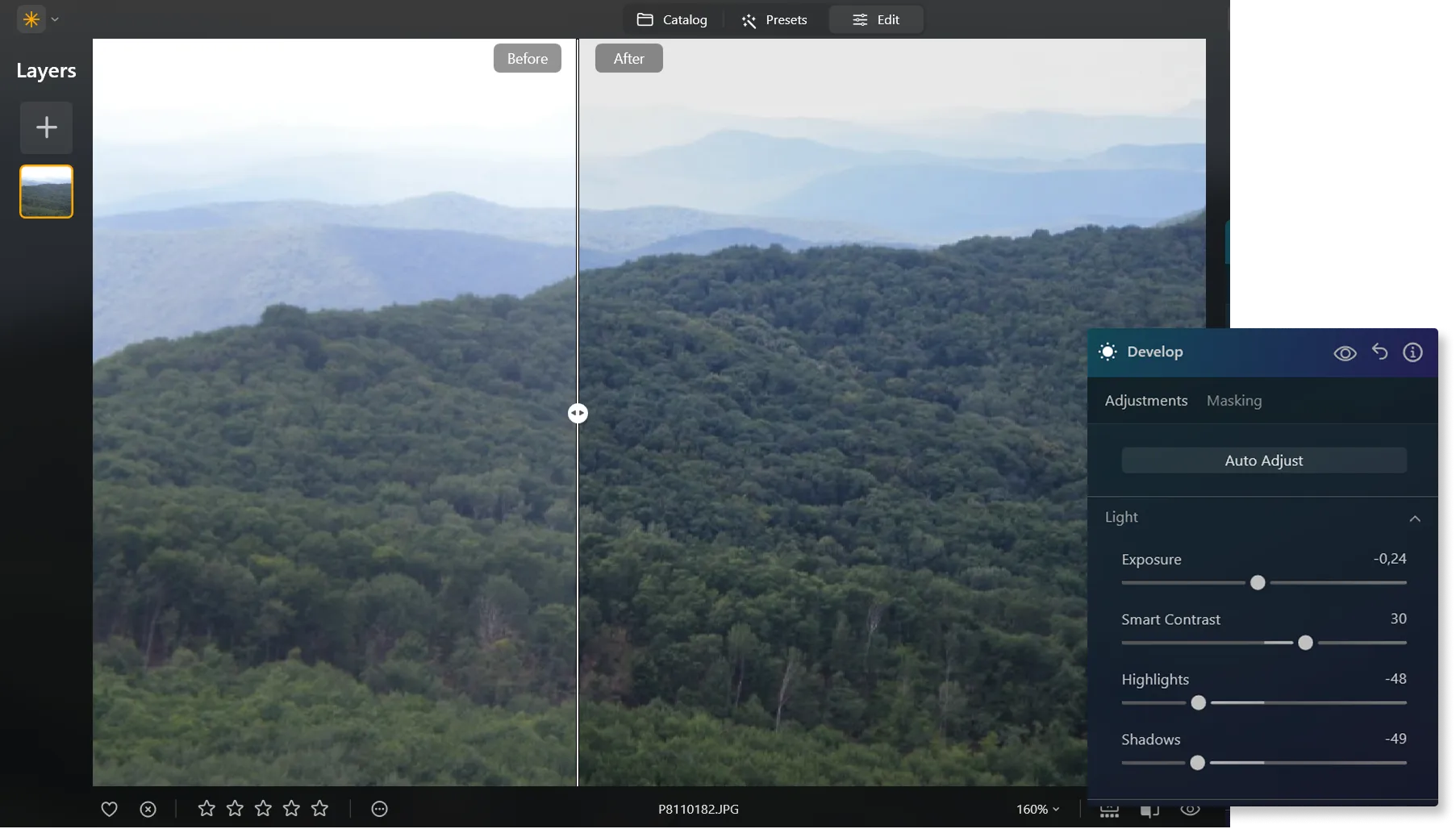Rate the photo five stars
This screenshot has width=1456, height=829.
coord(319,808)
